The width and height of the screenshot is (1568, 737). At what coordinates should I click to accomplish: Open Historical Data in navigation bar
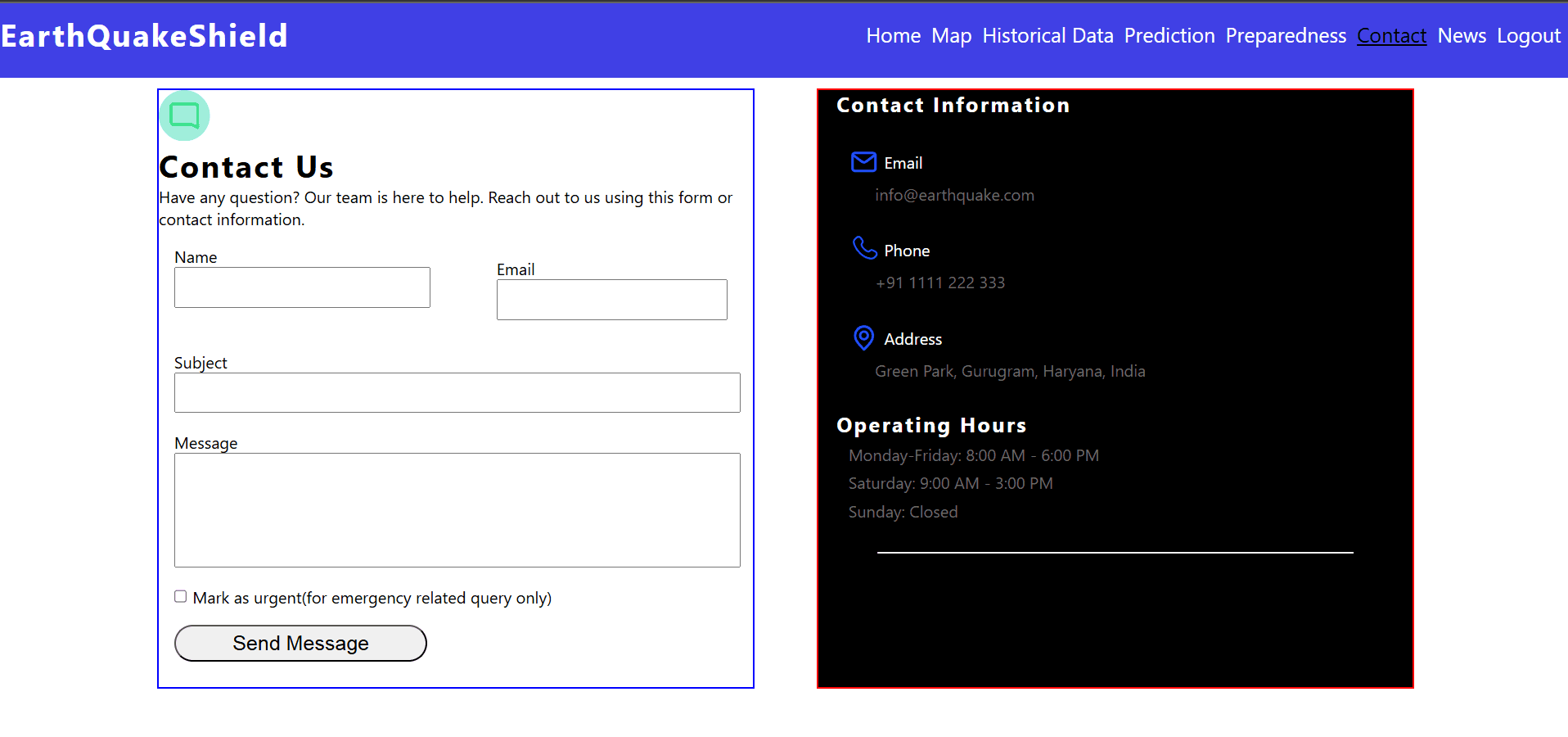pos(1048,36)
